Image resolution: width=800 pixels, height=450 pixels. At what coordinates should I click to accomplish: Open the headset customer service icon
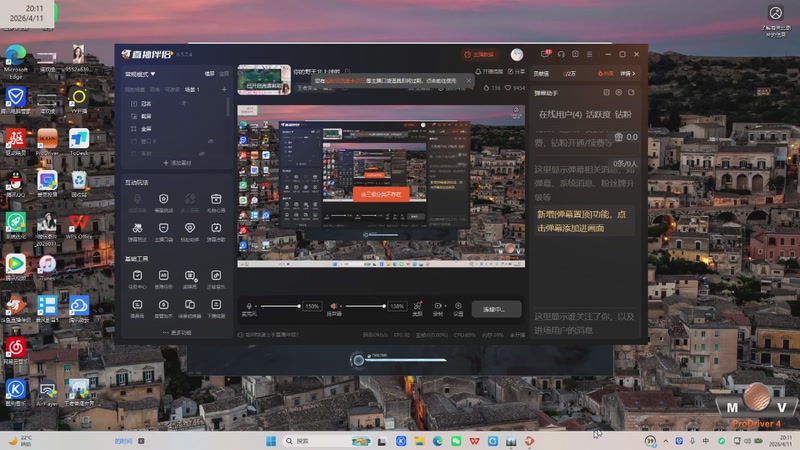coord(561,54)
